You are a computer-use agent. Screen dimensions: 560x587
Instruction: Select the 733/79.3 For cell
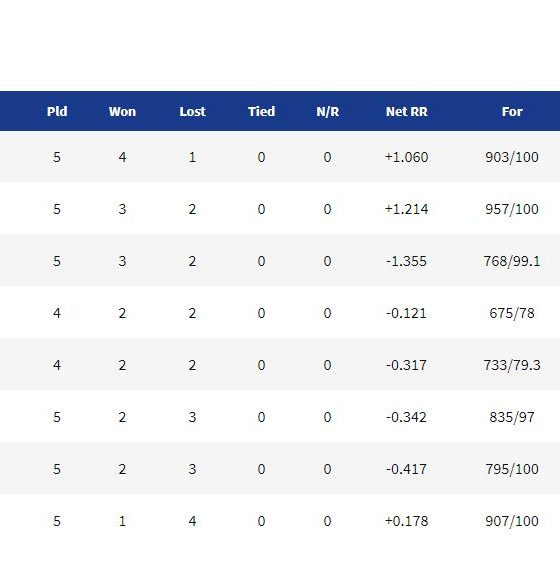[512, 365]
